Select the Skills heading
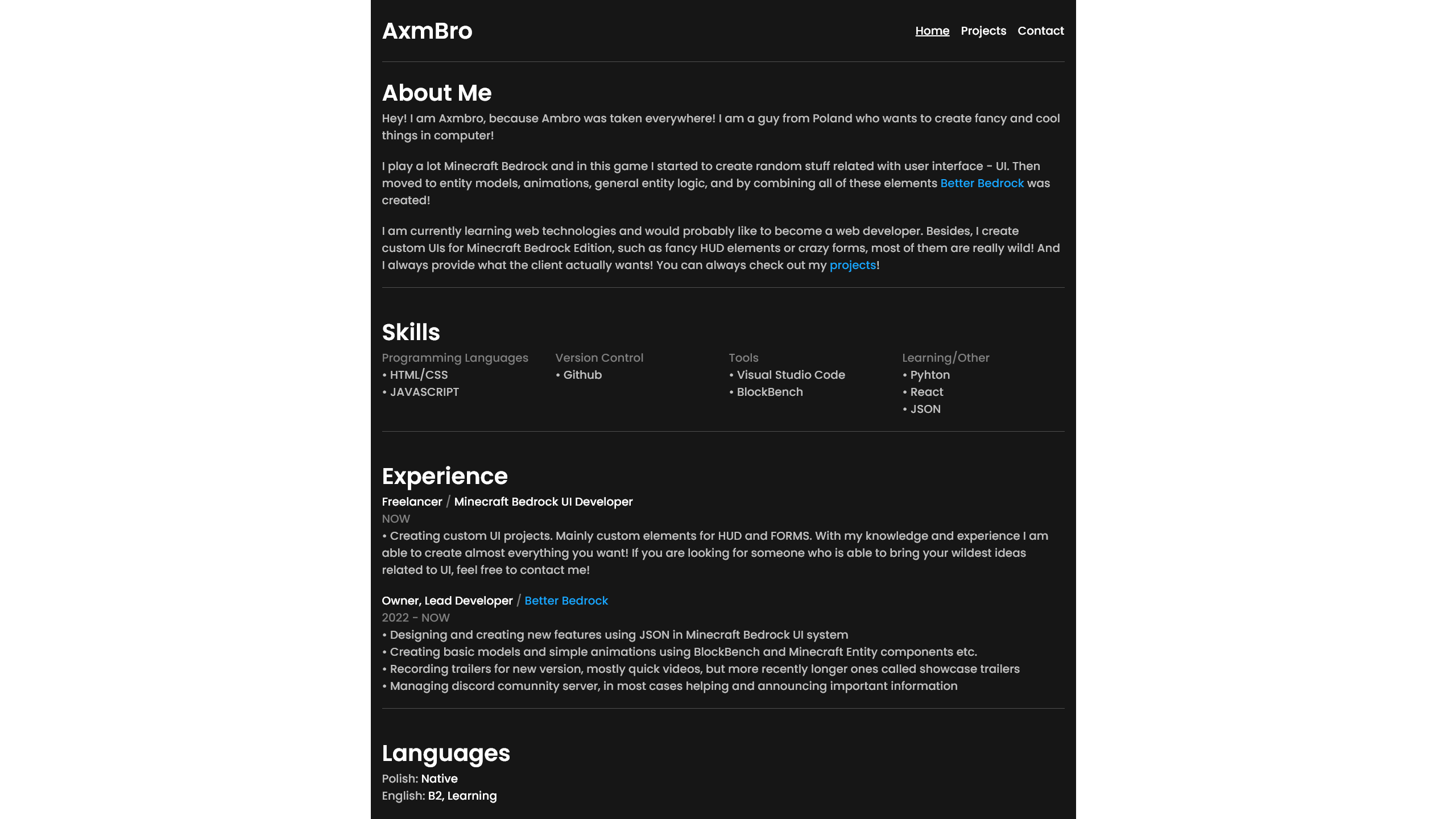1456x819 pixels. click(411, 332)
